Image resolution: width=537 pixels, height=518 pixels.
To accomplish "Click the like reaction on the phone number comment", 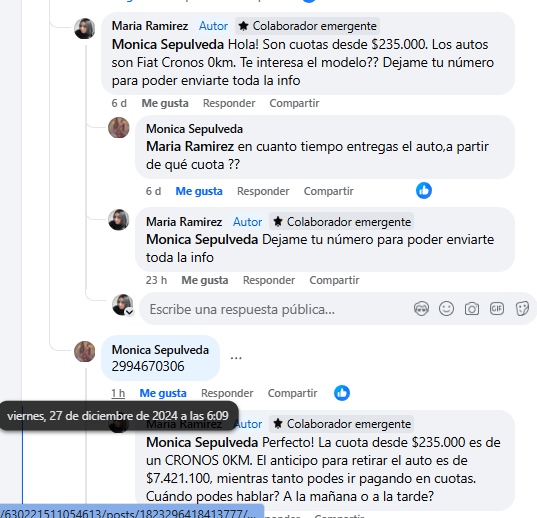I will (x=342, y=393).
